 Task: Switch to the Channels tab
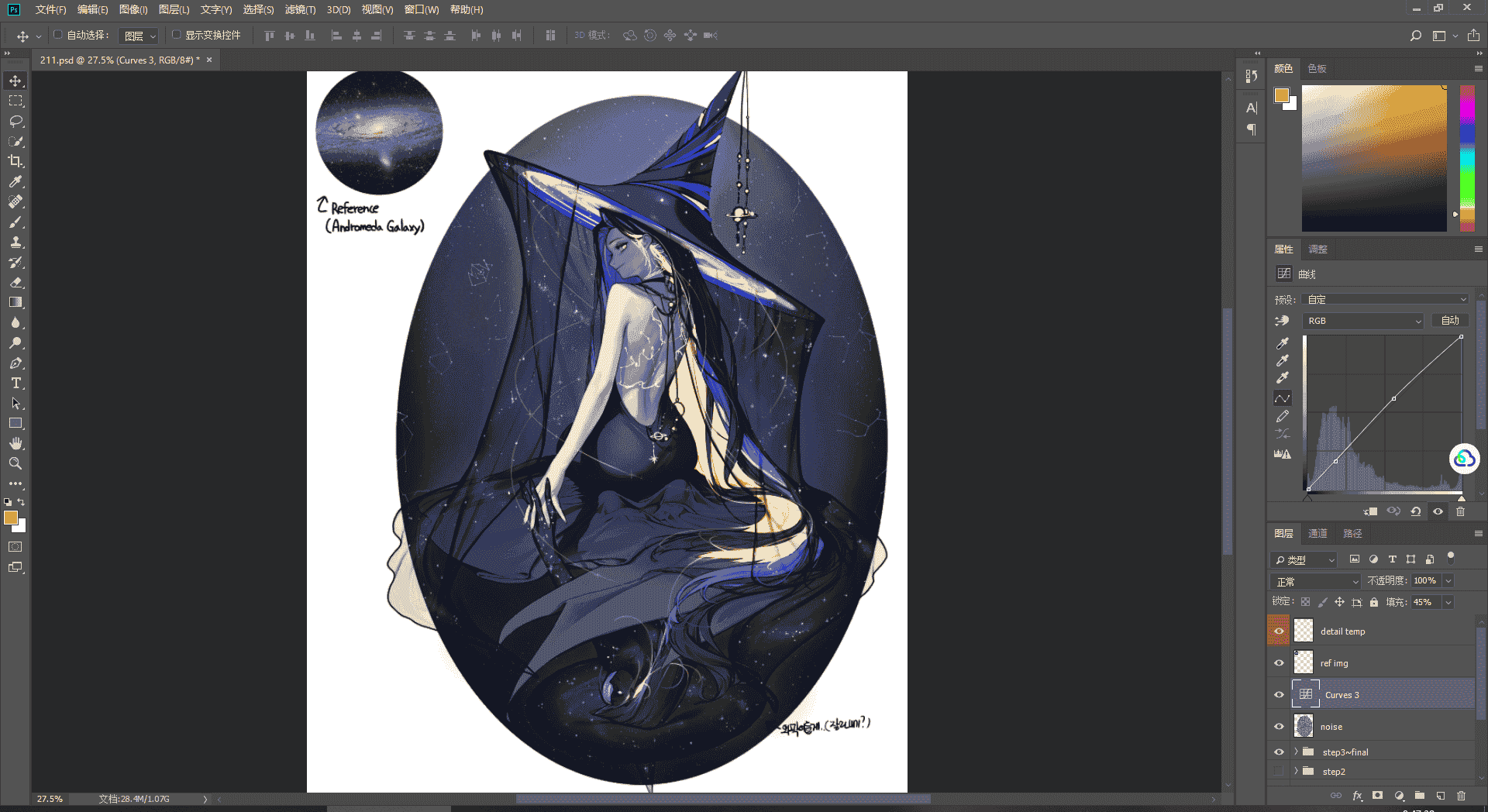[1317, 533]
